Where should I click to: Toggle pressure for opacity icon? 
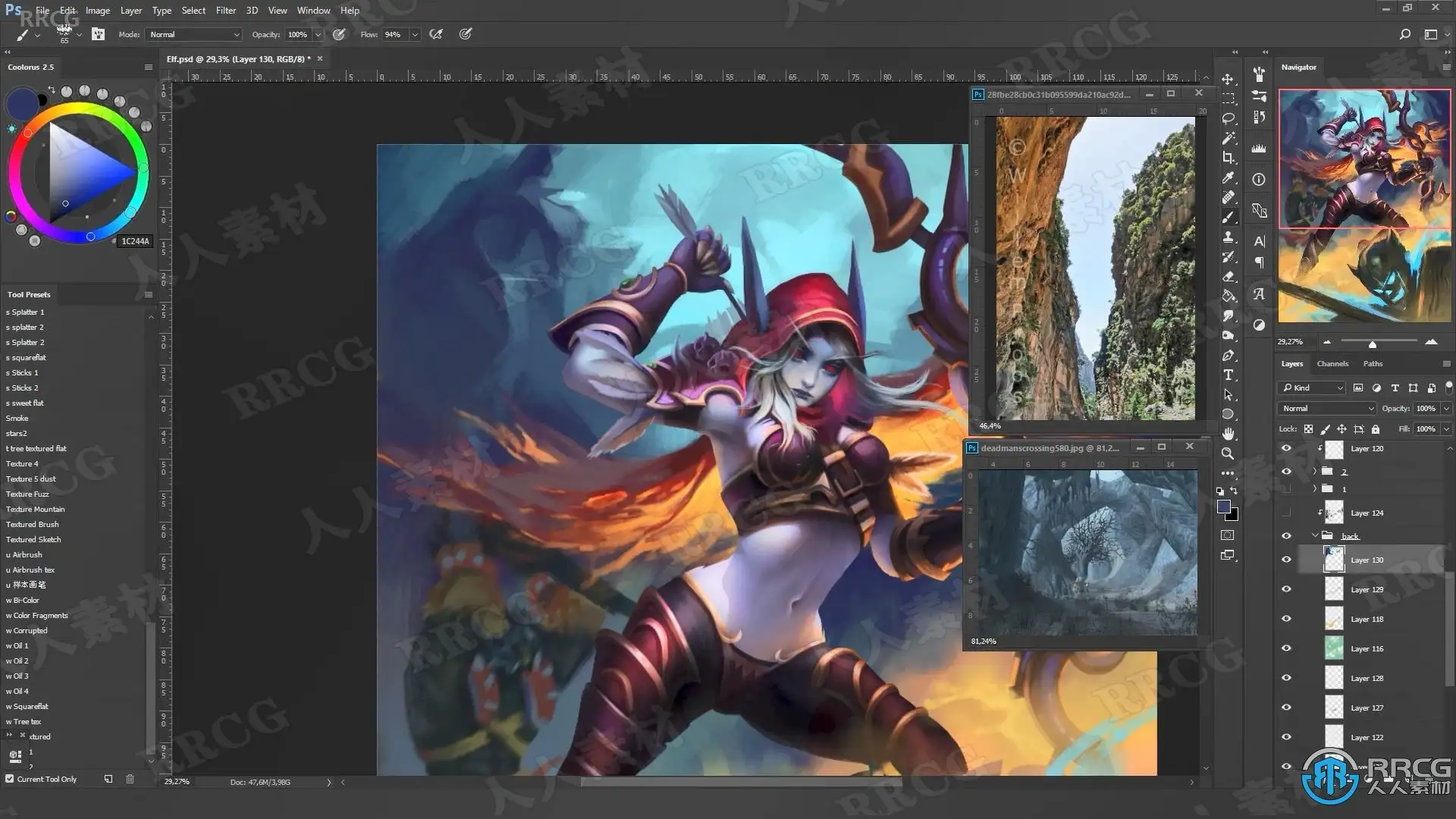pyautogui.click(x=339, y=34)
